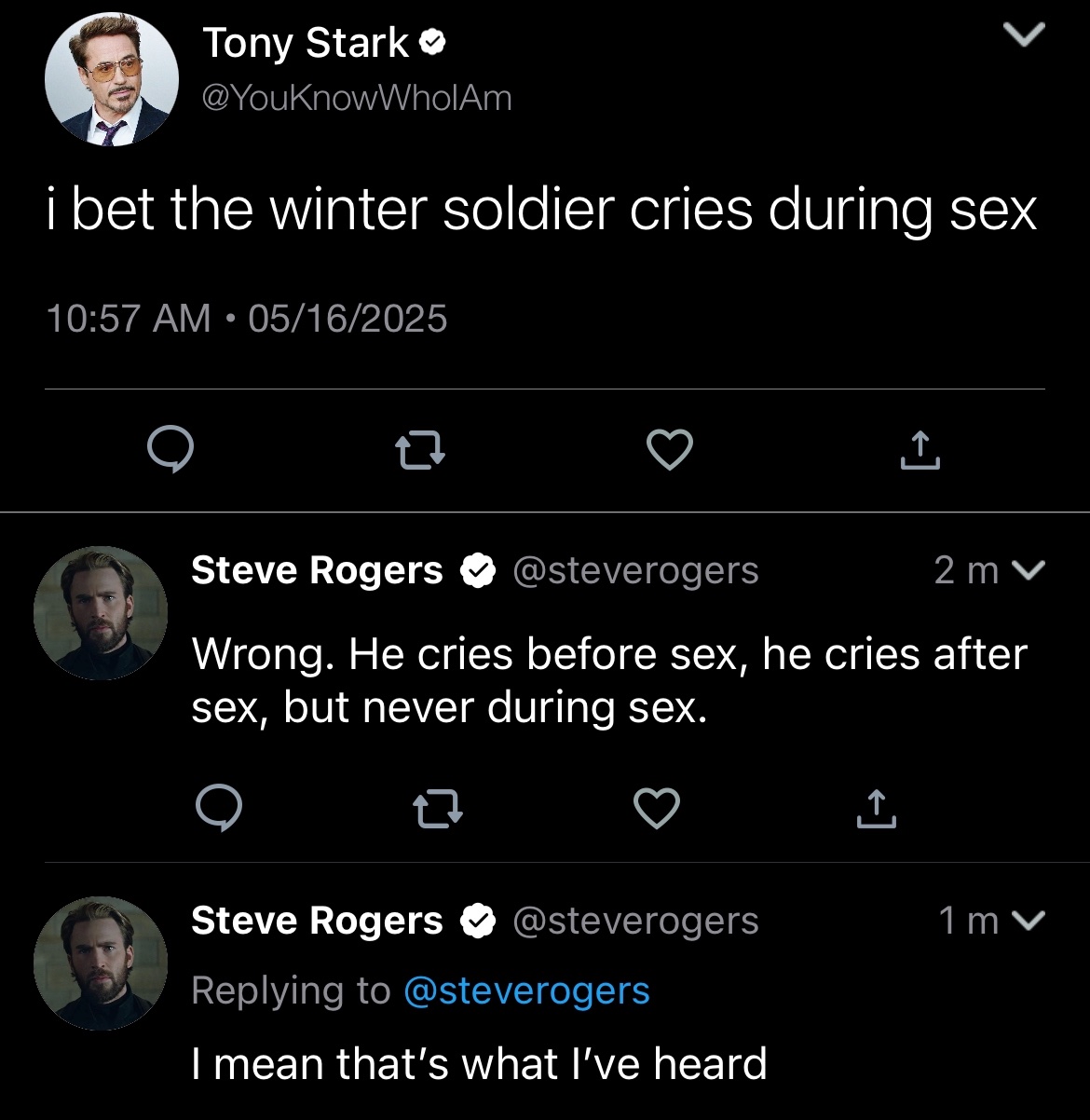This screenshot has height=1120, width=1090.
Task: Share Tony Stark's main tweet
Action: 920,451
